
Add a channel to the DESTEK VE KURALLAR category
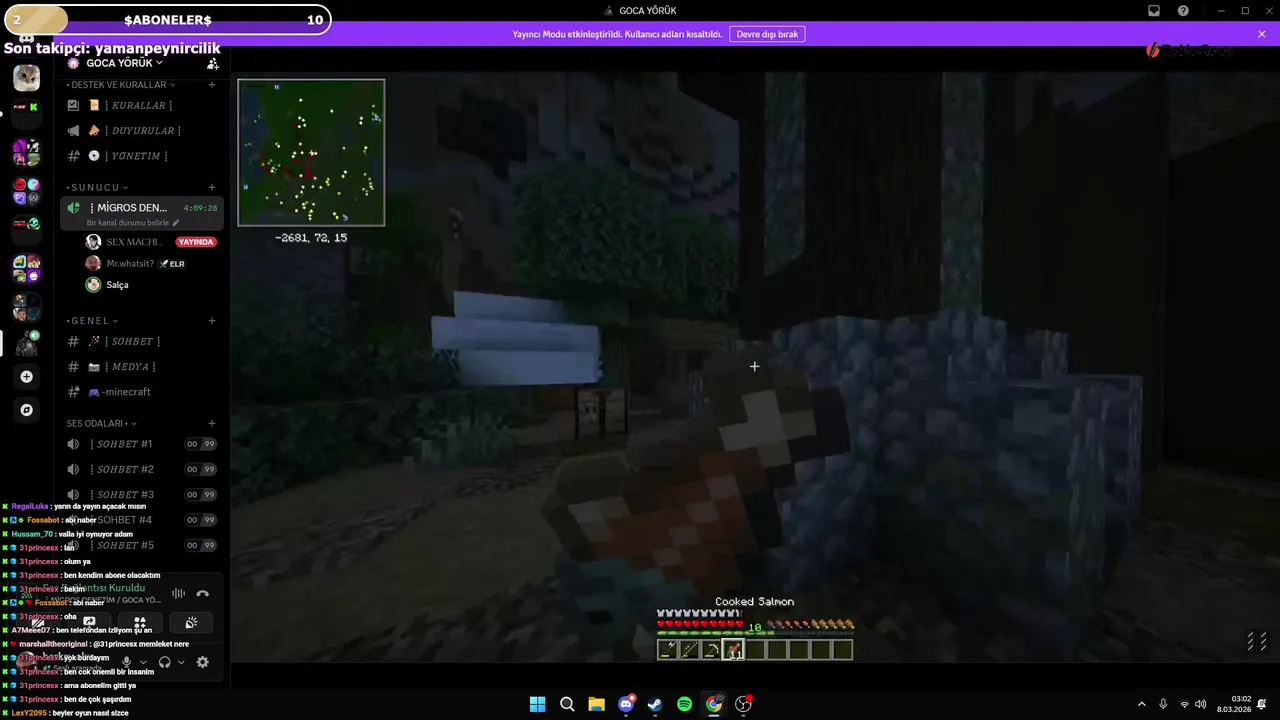(x=212, y=85)
